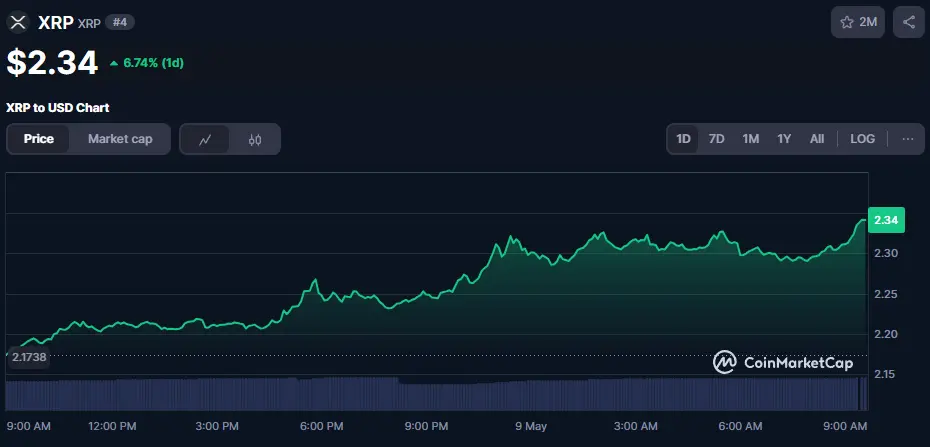Screen dimensions: 930x447
Task: Click the green 2.34 current price label
Action: coord(886,221)
